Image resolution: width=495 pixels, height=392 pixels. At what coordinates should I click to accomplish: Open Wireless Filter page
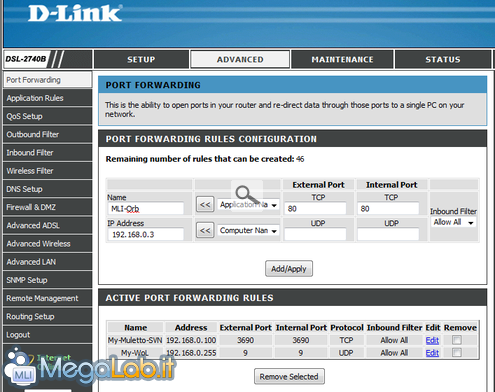point(47,171)
